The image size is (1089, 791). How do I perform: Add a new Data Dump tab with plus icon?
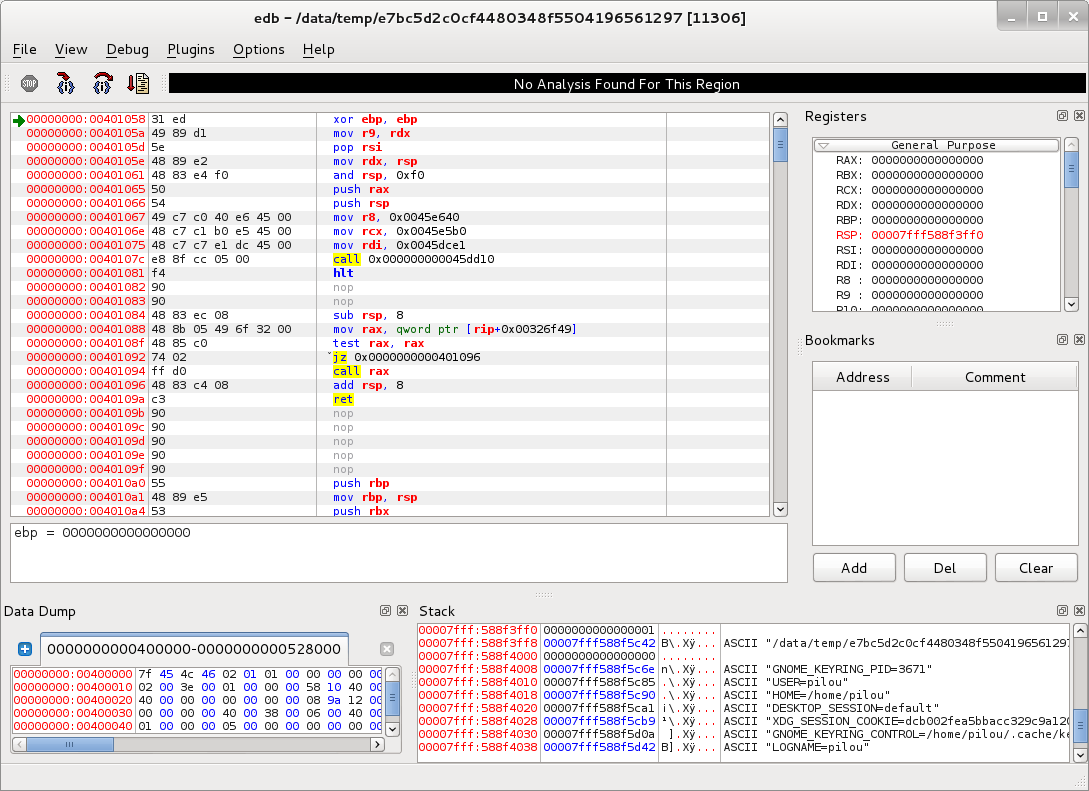coord(25,649)
